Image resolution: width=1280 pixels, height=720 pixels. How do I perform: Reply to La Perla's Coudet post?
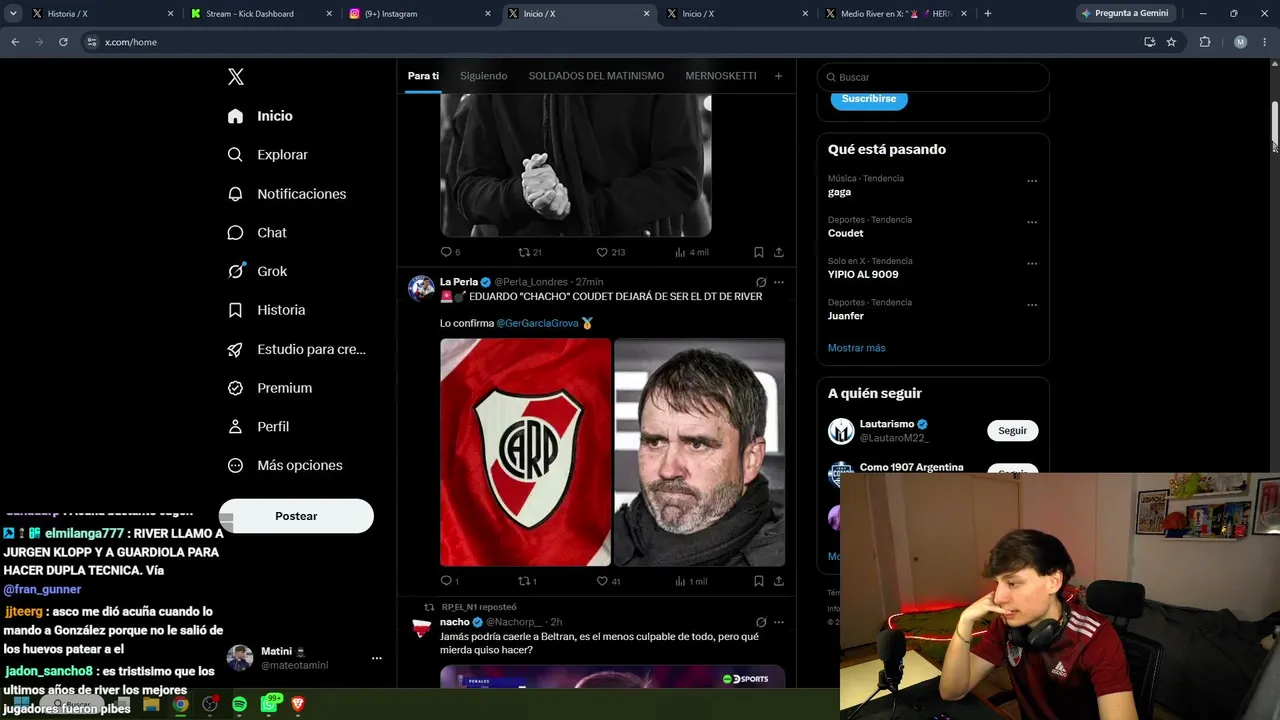coord(449,581)
